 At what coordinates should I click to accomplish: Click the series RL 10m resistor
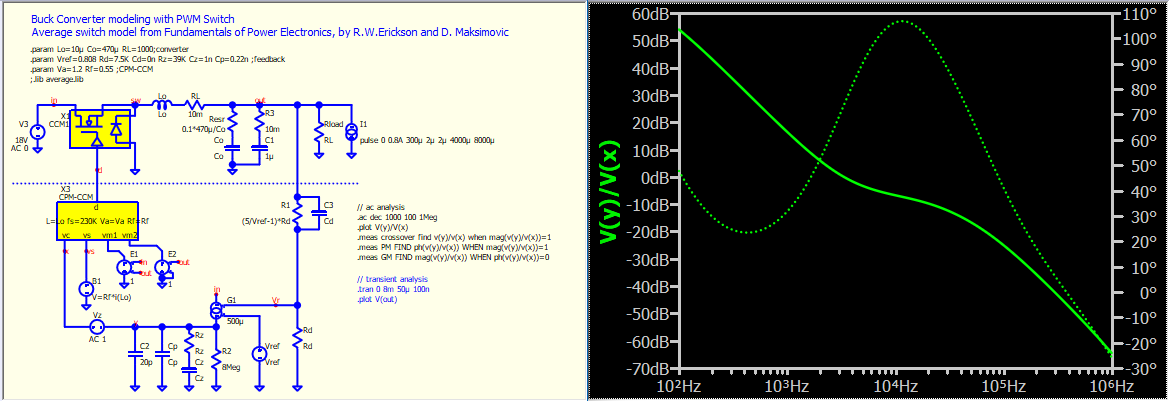pos(195,106)
